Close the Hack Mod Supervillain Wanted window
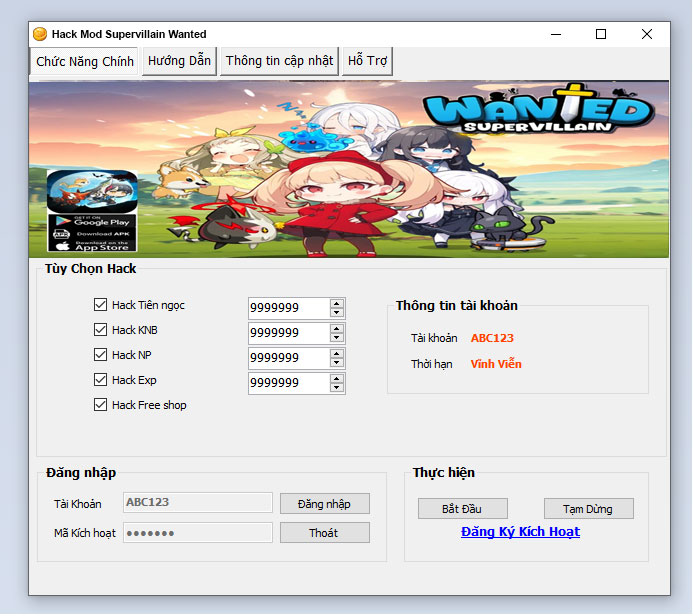The height and width of the screenshot is (616, 693). 647,34
